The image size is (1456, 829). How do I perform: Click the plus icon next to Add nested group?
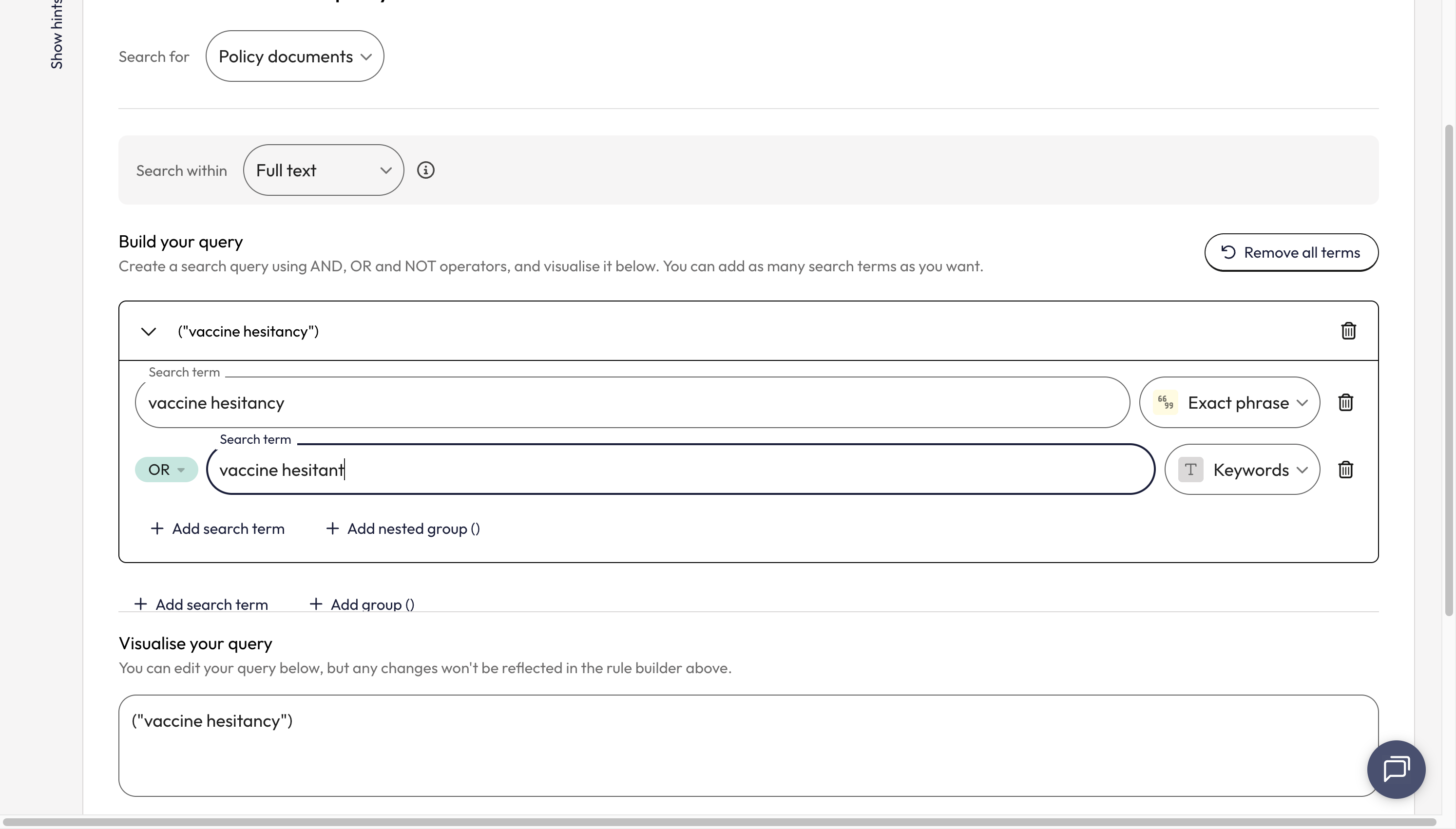click(332, 528)
